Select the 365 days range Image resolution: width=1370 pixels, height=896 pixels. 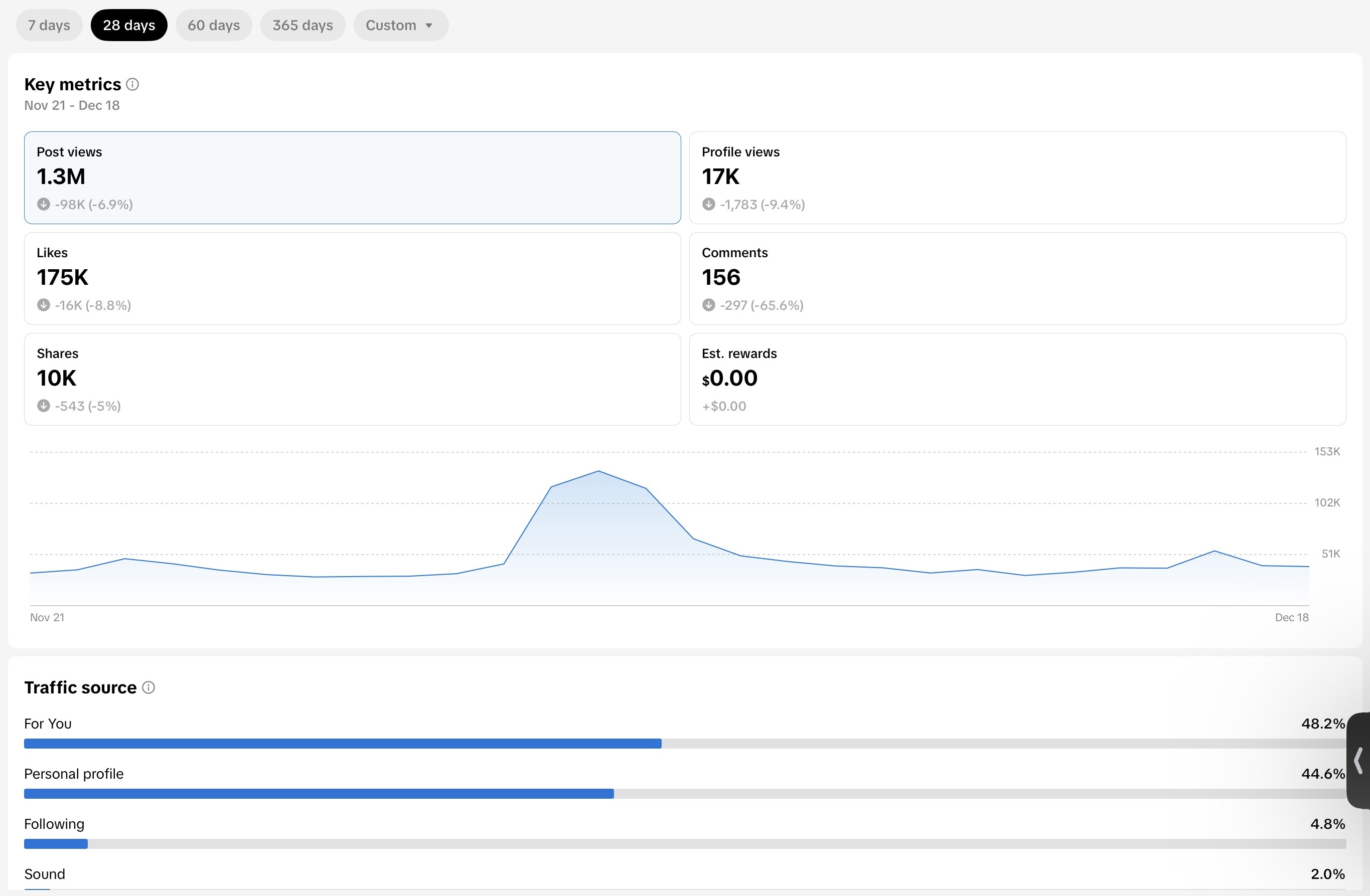pyautogui.click(x=302, y=25)
